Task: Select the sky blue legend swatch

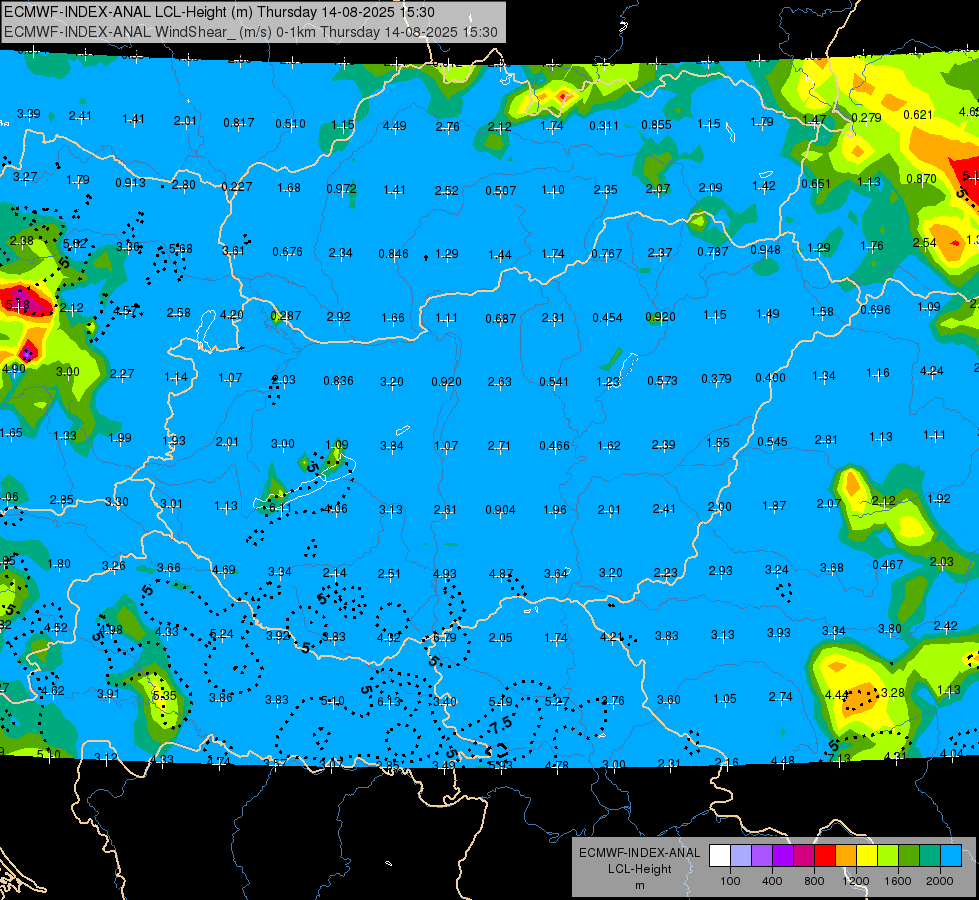Action: tap(951, 856)
